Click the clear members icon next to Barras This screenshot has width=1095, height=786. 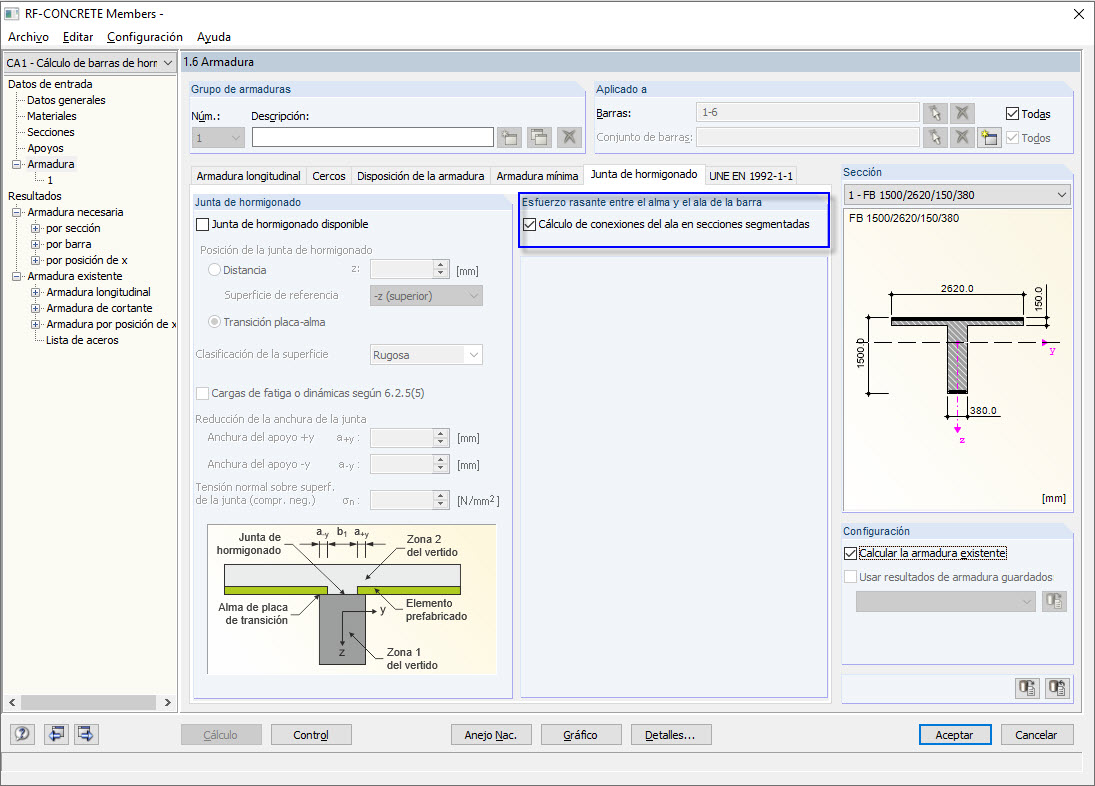[962, 113]
